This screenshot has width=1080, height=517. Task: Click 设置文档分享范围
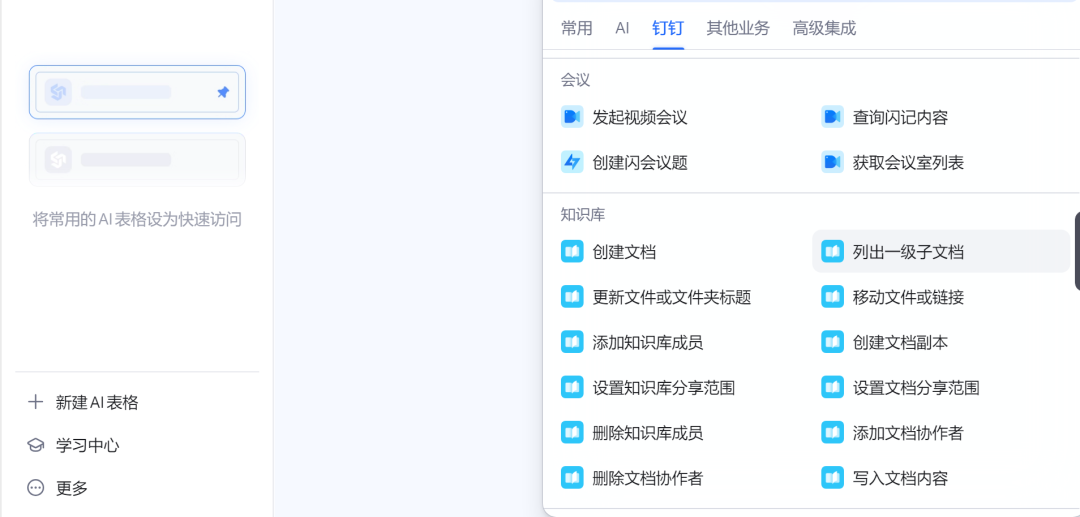coord(916,388)
